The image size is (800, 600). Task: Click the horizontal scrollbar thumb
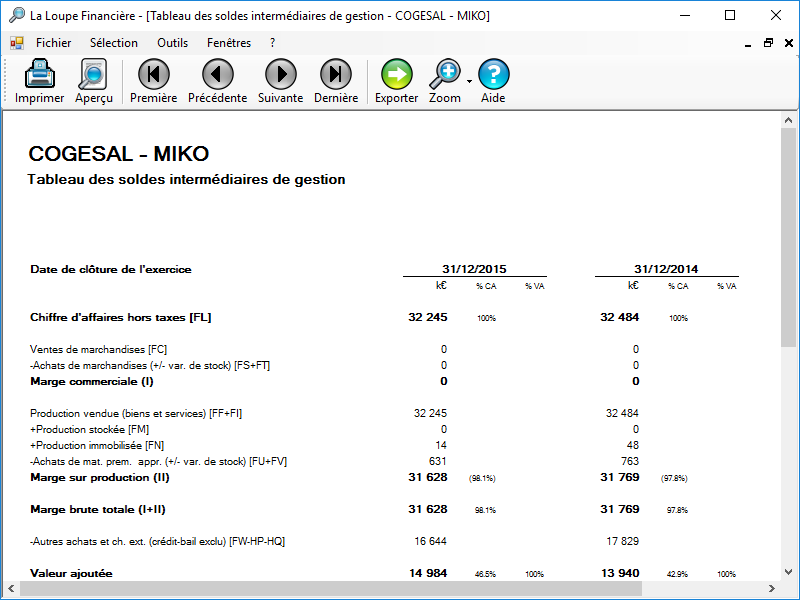click(x=331, y=588)
